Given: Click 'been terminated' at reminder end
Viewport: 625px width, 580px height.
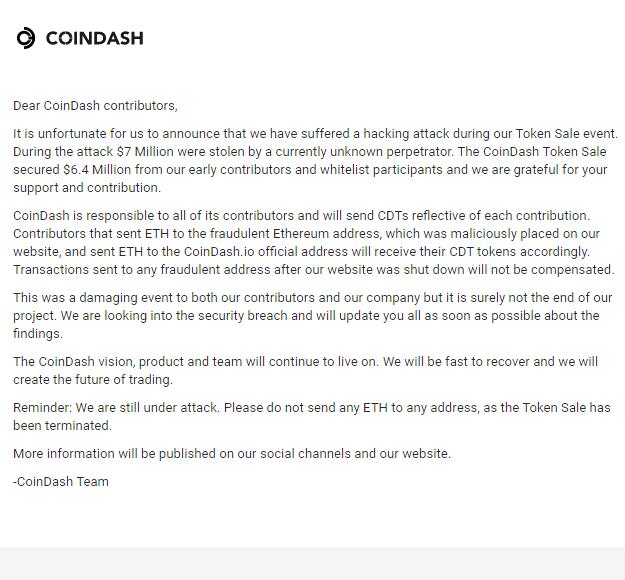Looking at the screenshot, I should [62, 425].
